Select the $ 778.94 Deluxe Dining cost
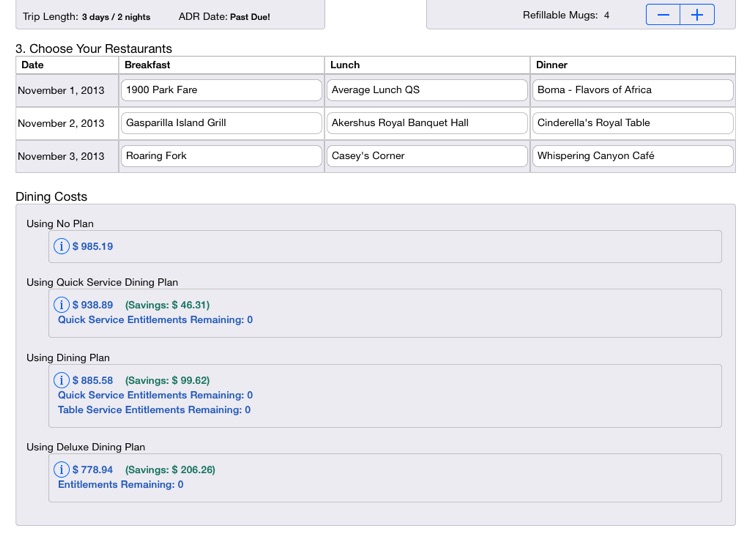The height and width of the screenshot is (548, 750). pyautogui.click(x=93, y=470)
